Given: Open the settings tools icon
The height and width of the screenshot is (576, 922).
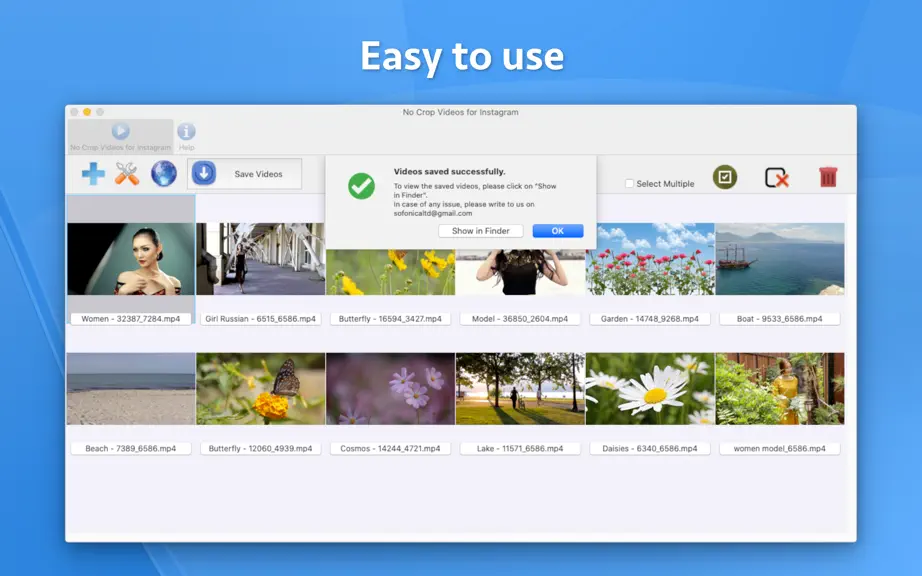Looking at the screenshot, I should (127, 174).
